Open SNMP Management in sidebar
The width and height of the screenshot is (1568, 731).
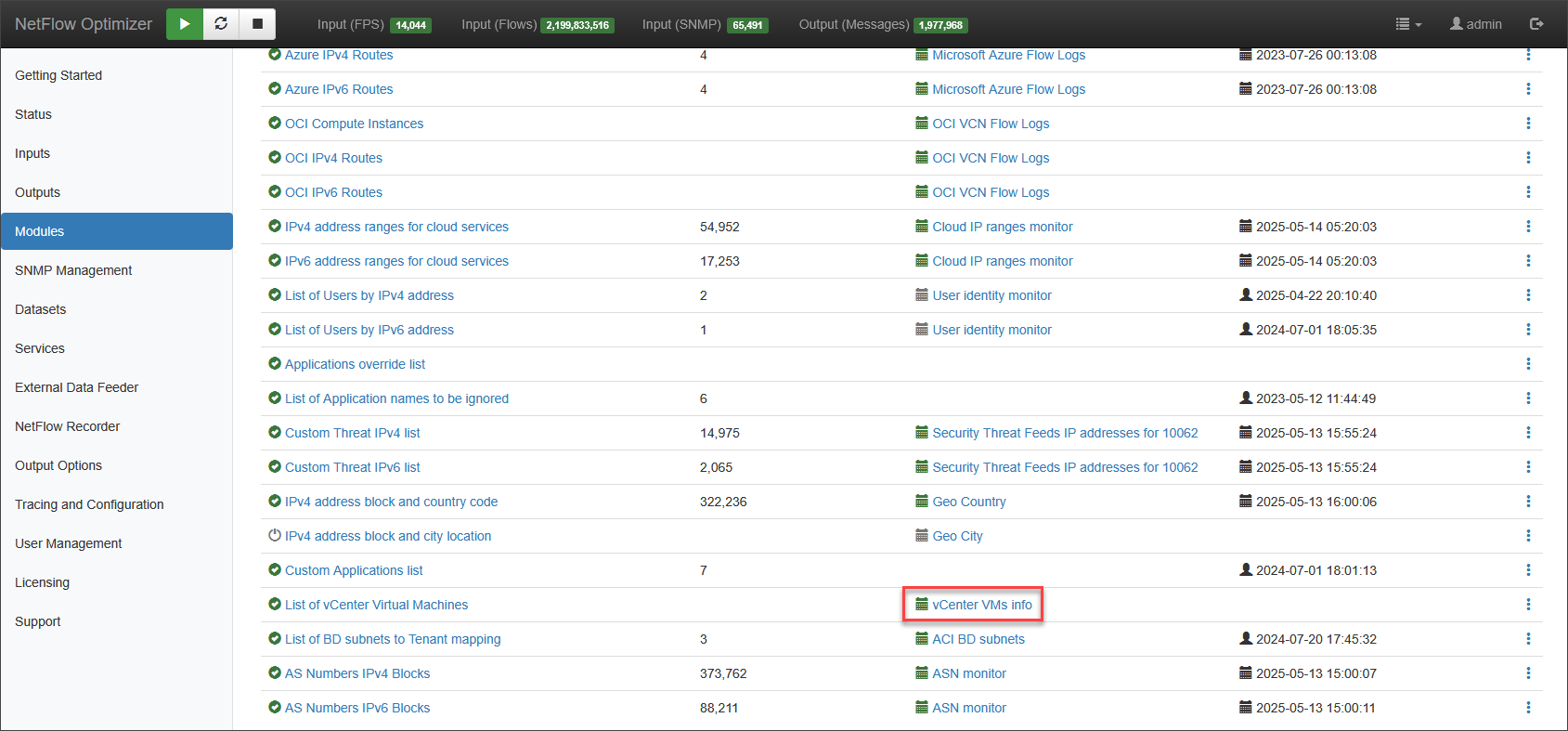(x=117, y=270)
